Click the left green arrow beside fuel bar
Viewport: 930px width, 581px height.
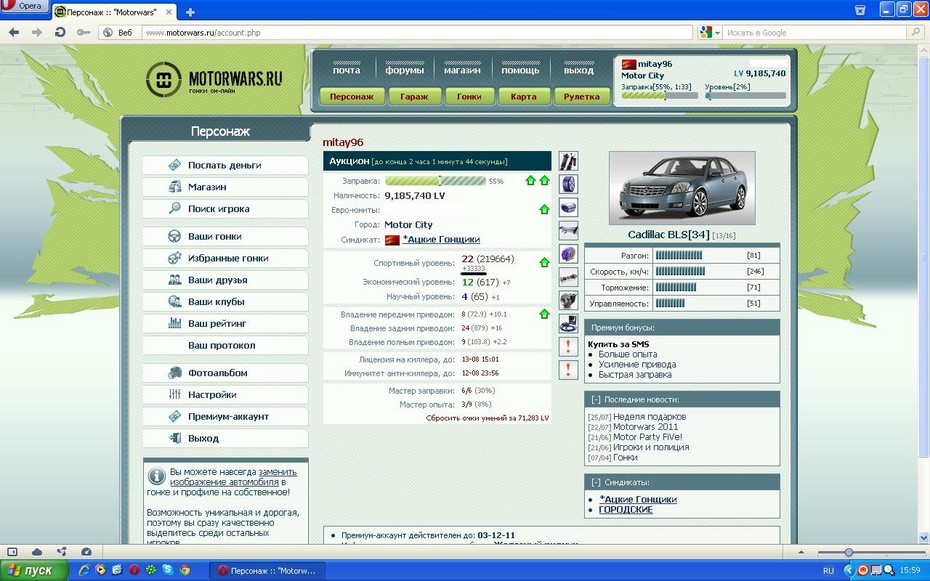tap(531, 180)
